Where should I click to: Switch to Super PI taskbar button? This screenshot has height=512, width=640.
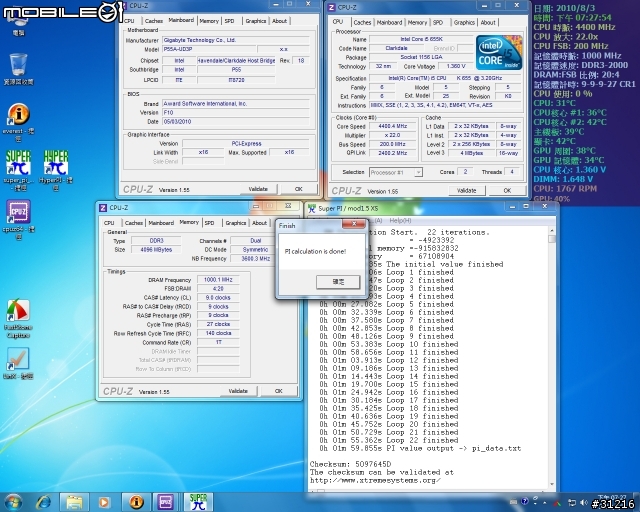click(x=198, y=502)
